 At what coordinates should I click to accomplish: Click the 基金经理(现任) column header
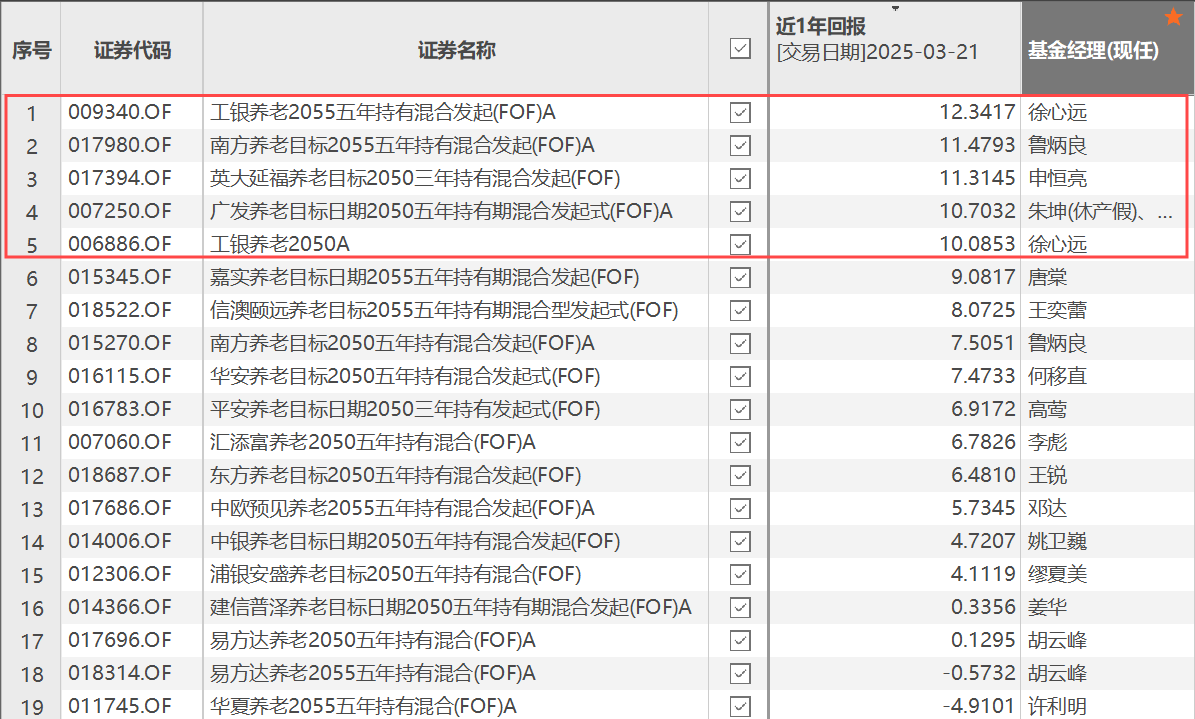point(1093,50)
